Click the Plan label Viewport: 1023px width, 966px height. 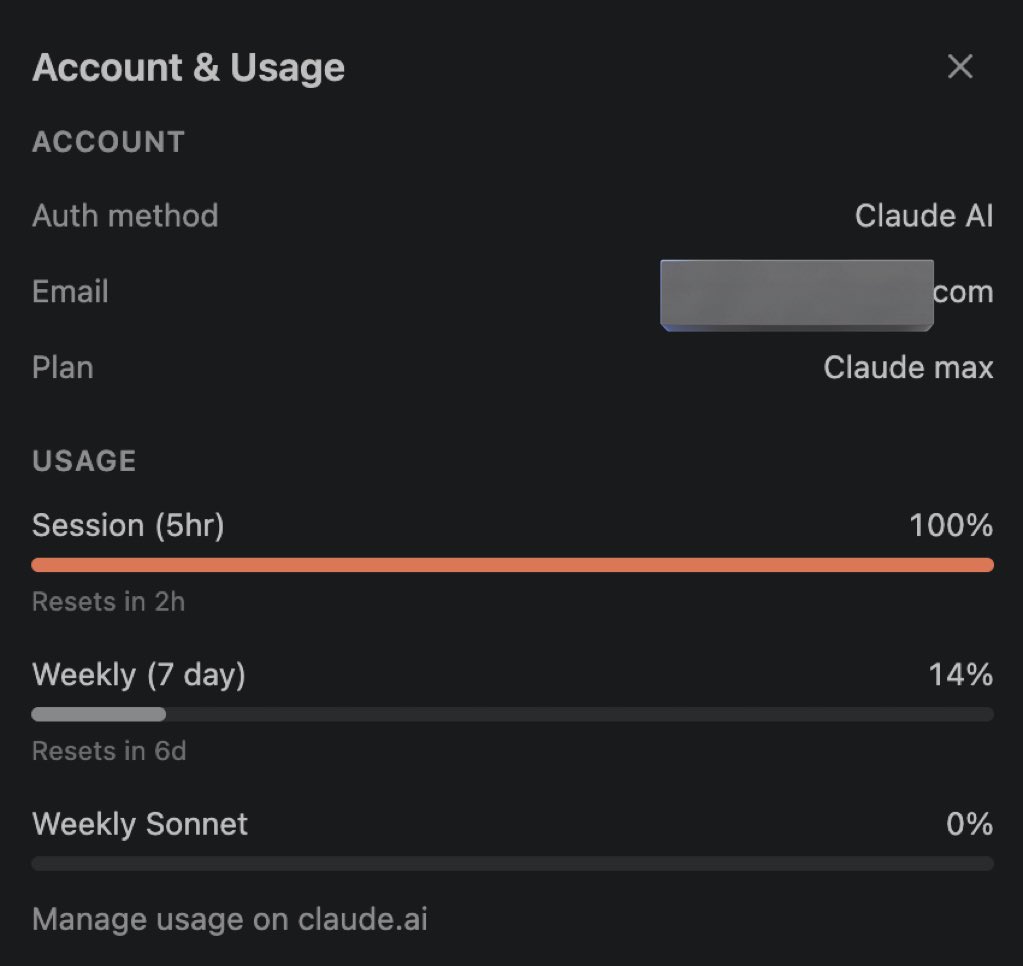click(x=63, y=368)
